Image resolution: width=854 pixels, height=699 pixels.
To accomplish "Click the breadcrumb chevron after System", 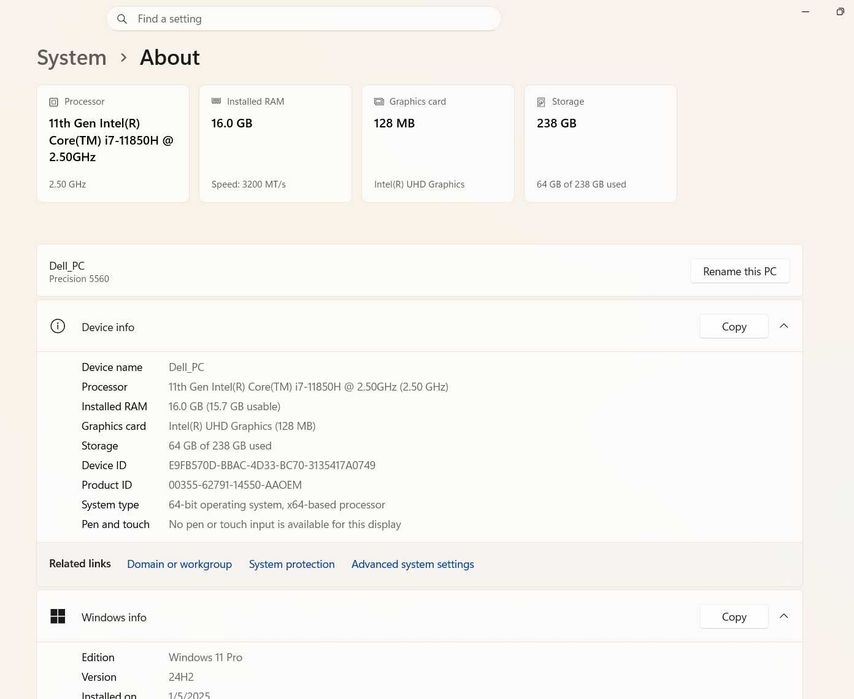I will pyautogui.click(x=124, y=57).
